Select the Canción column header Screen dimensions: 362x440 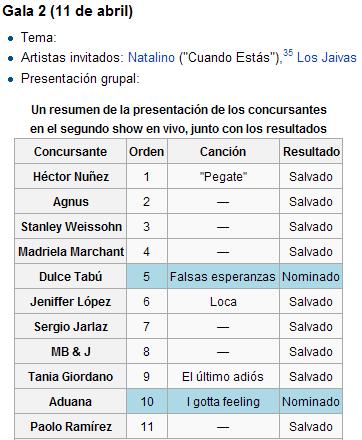click(223, 152)
